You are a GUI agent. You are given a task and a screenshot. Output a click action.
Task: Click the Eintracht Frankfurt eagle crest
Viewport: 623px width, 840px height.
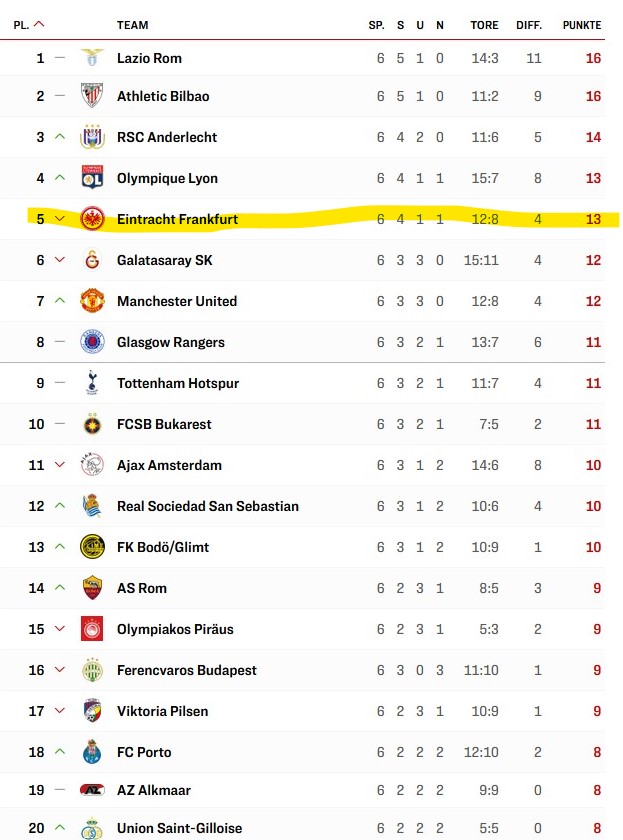point(92,219)
